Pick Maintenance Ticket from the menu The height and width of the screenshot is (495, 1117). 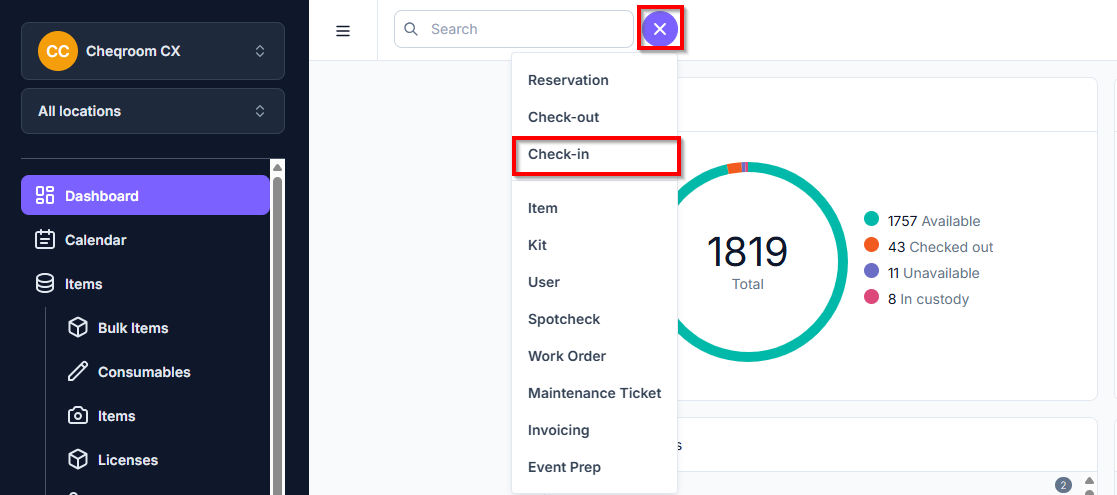tap(595, 393)
